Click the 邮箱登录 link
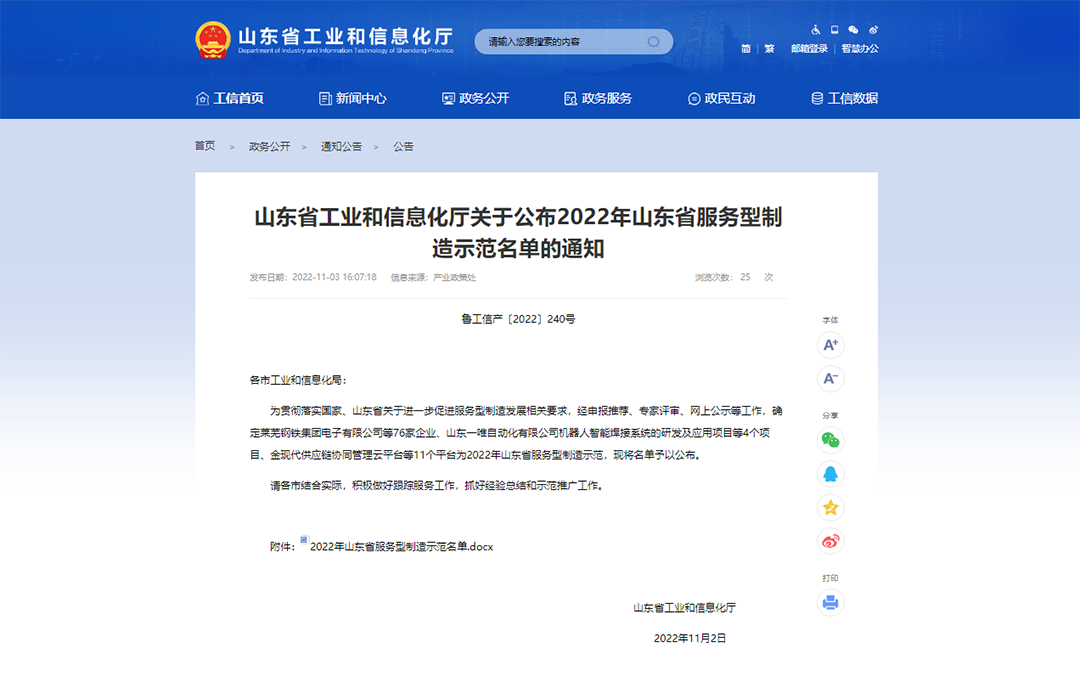 809,49
